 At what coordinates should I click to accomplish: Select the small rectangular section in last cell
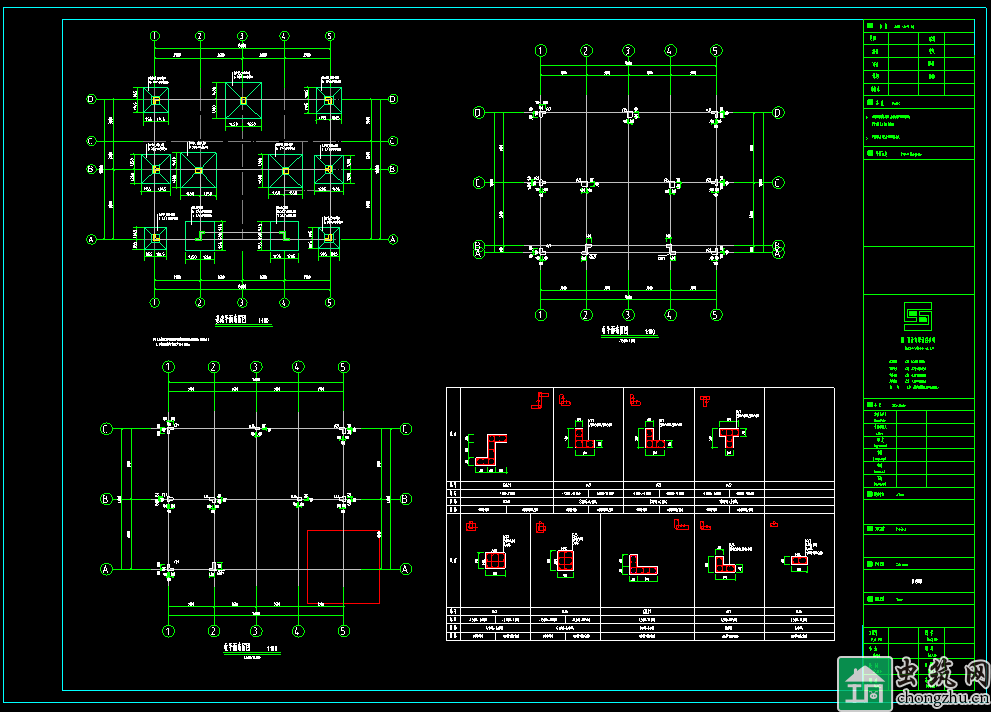(799, 560)
